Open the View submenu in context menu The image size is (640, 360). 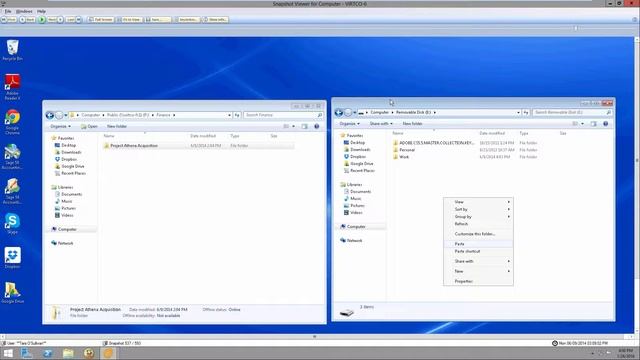point(478,202)
